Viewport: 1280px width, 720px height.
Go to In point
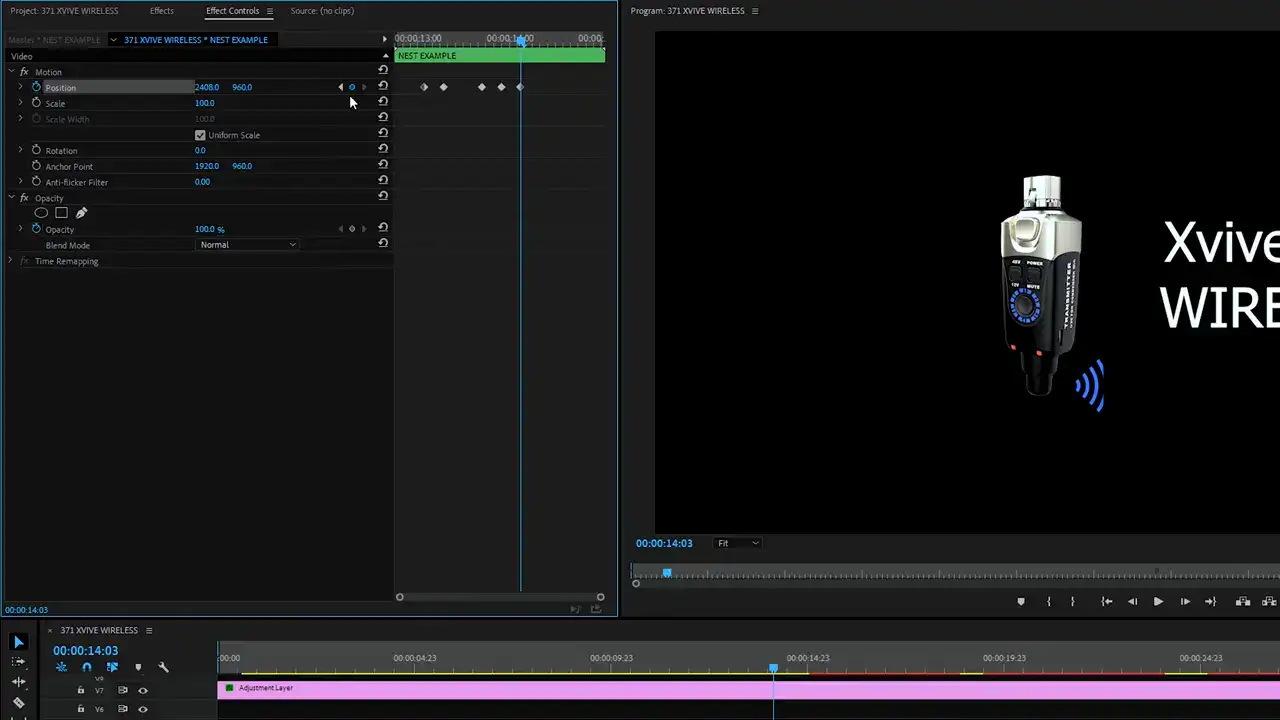point(1107,602)
